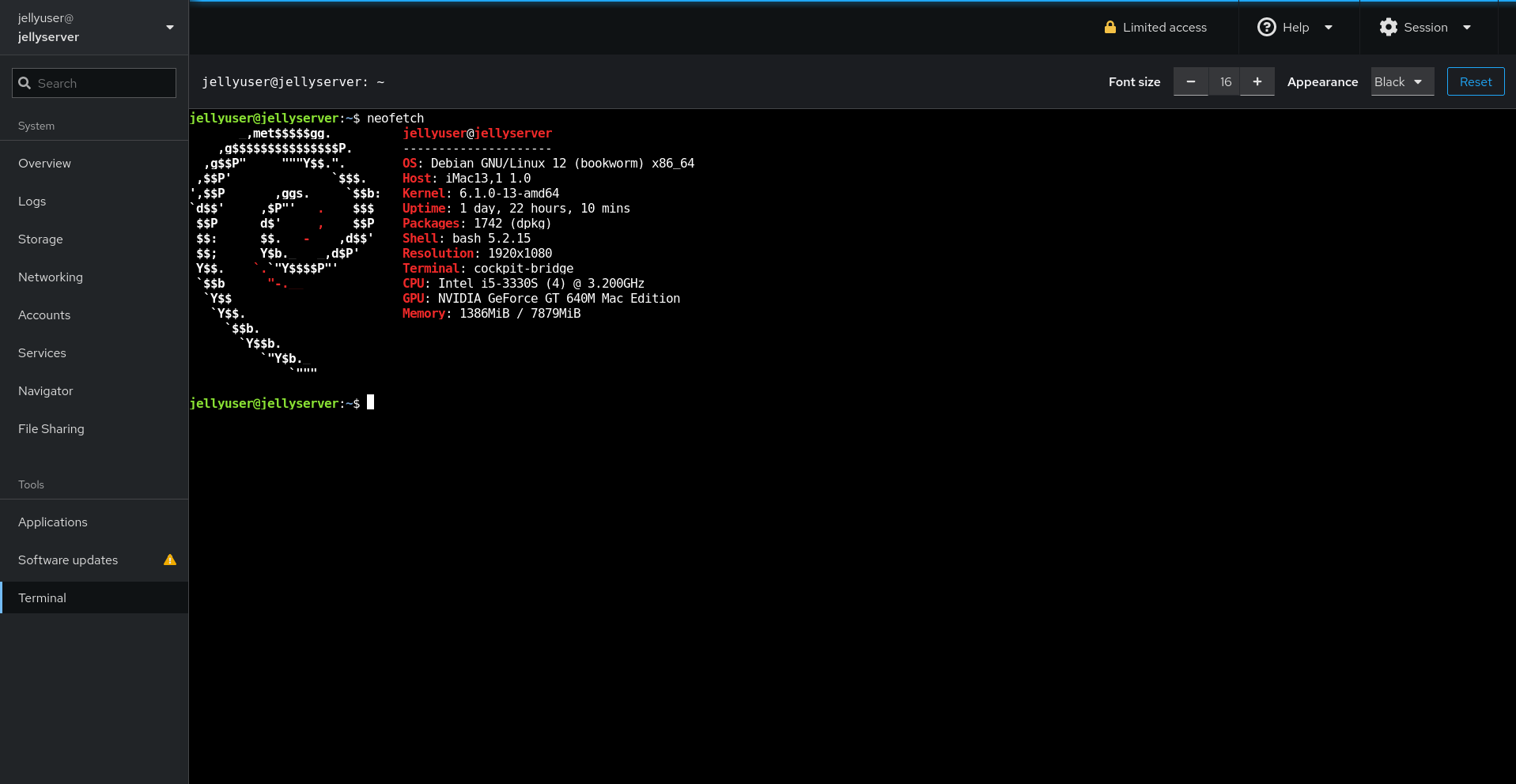This screenshot has width=1516, height=784.
Task: Click the Help question mark icon
Action: click(x=1266, y=27)
